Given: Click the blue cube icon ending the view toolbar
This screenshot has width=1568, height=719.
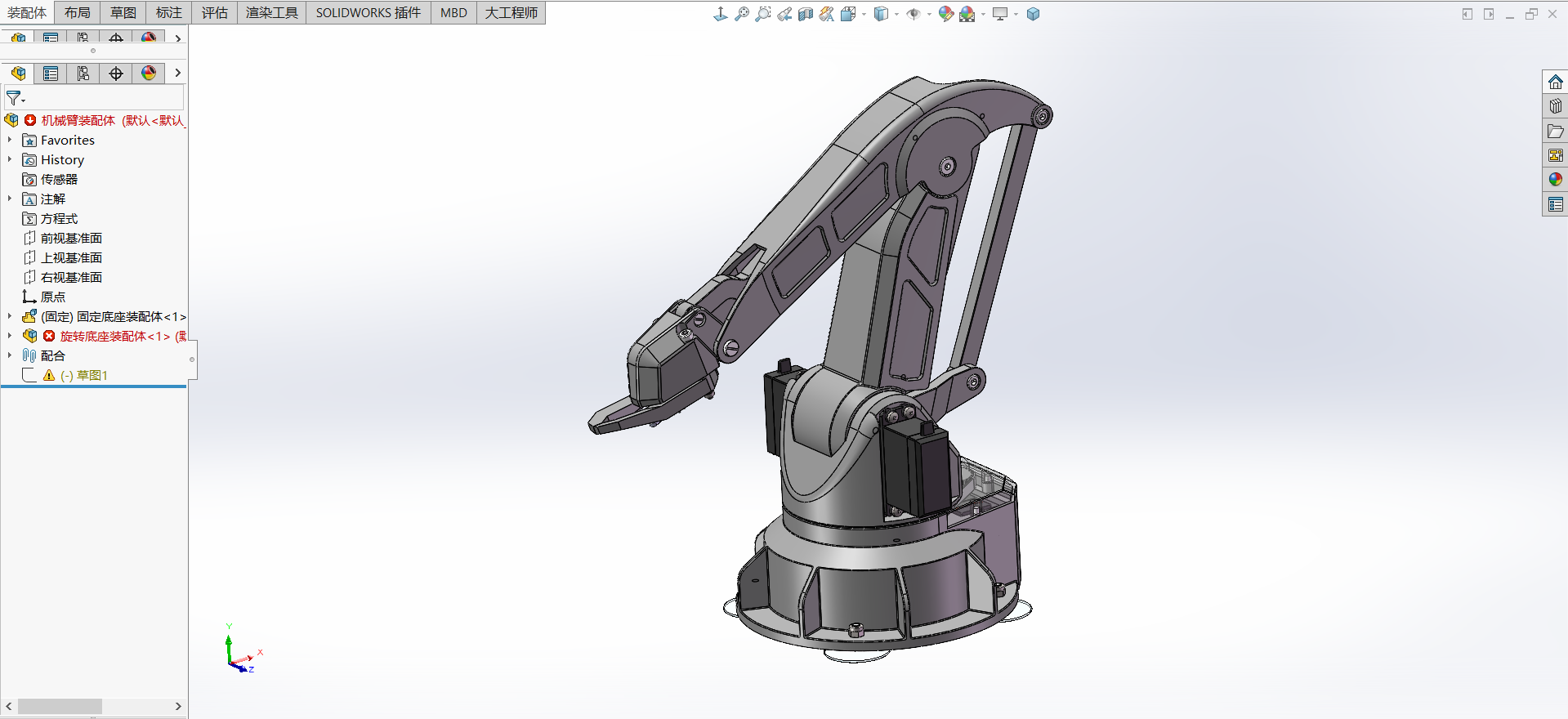Looking at the screenshot, I should 1033,14.
